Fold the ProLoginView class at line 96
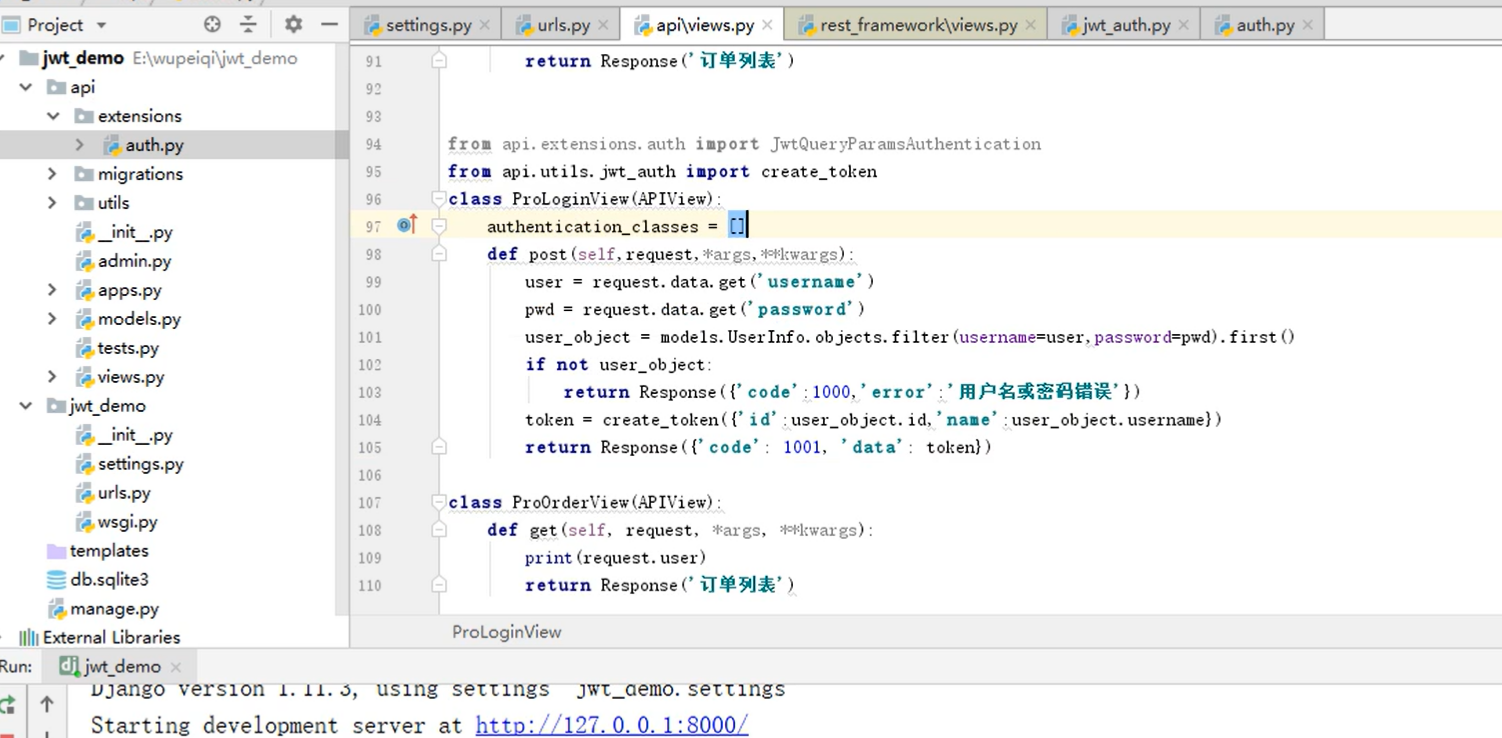Viewport: 1502px width, 738px height. 438,199
